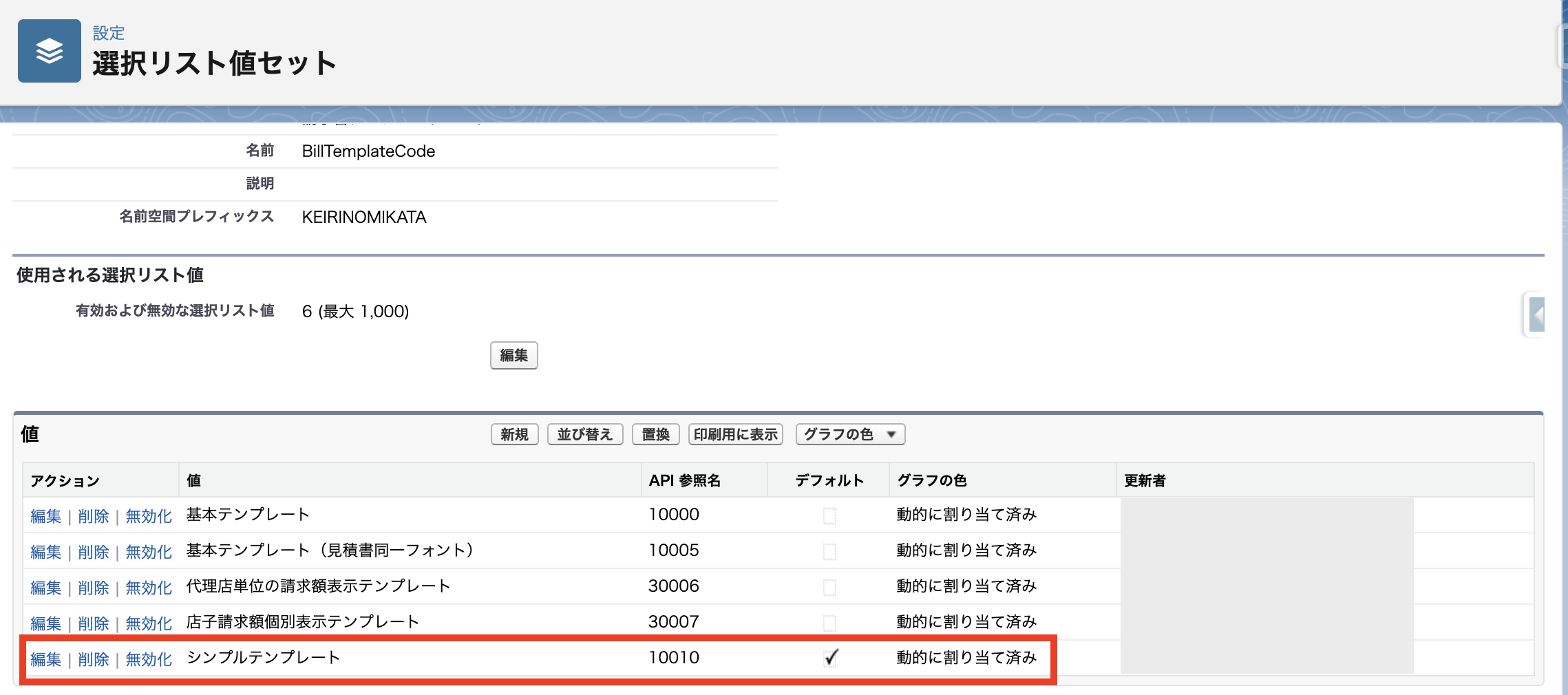Edit the 基本テンプレート（見積書同一フォント）value
The height and width of the screenshot is (695, 1568).
(45, 550)
